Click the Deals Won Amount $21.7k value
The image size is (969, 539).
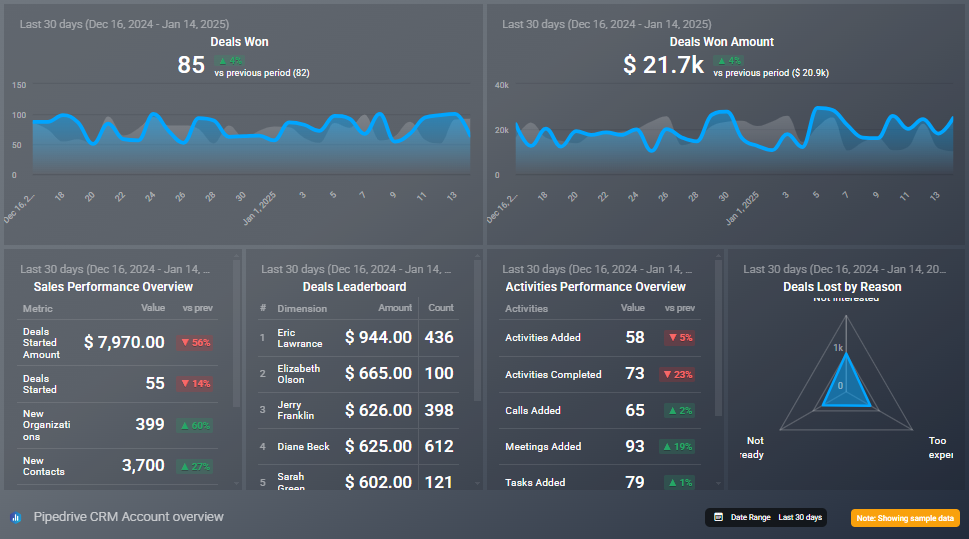coord(663,66)
